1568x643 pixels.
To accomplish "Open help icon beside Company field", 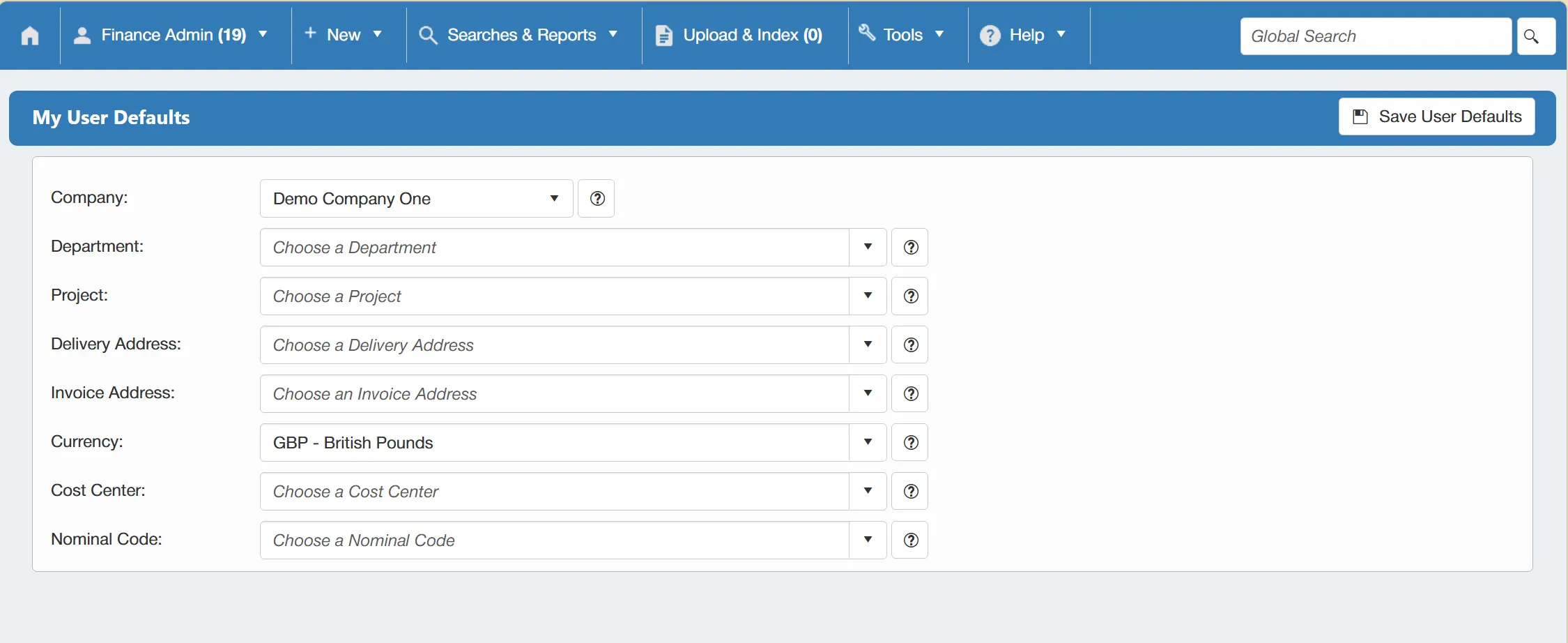I will click(597, 199).
